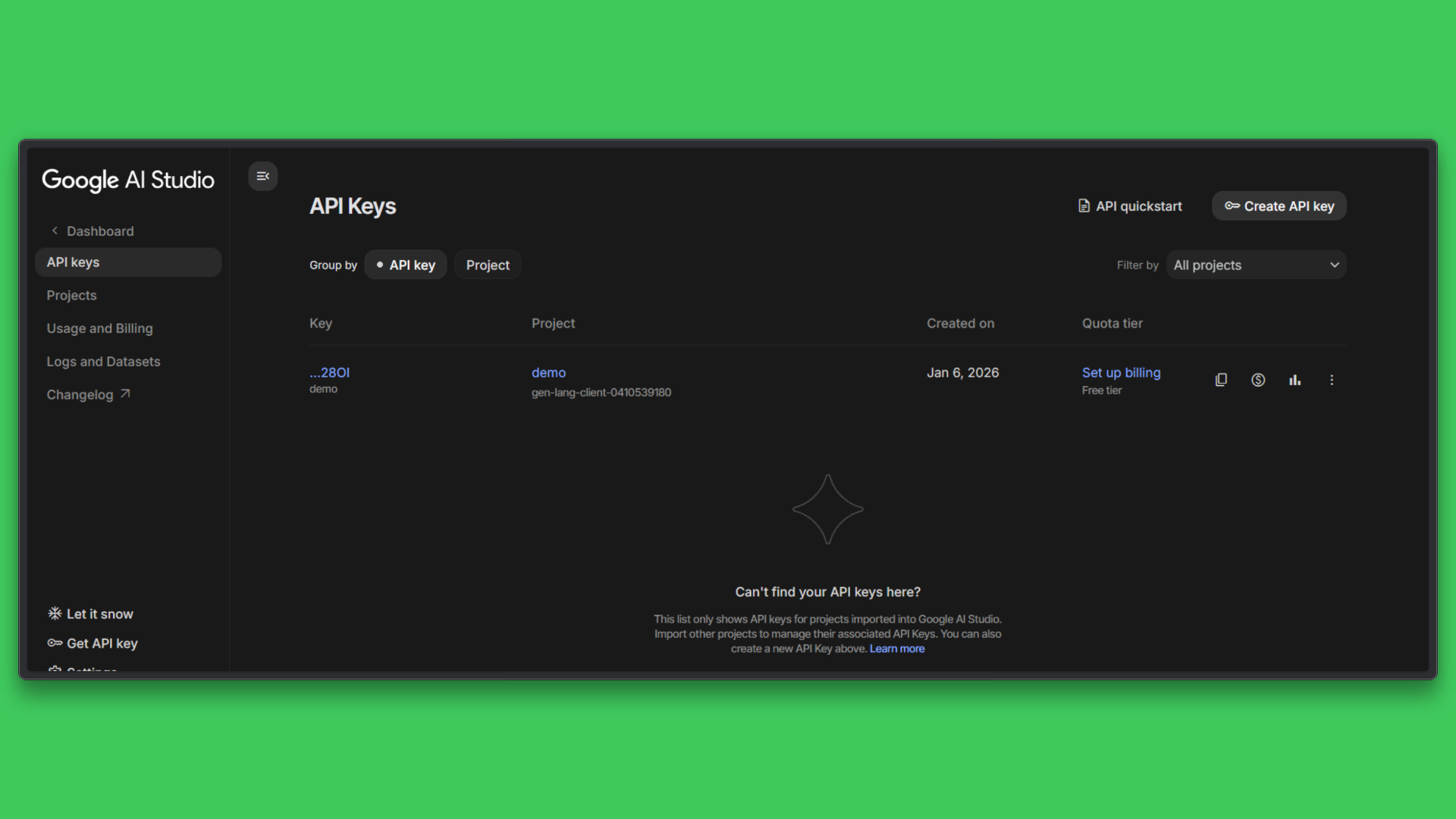The width and height of the screenshot is (1456, 819).
Task: Toggle grouping to Project
Action: coord(487,265)
